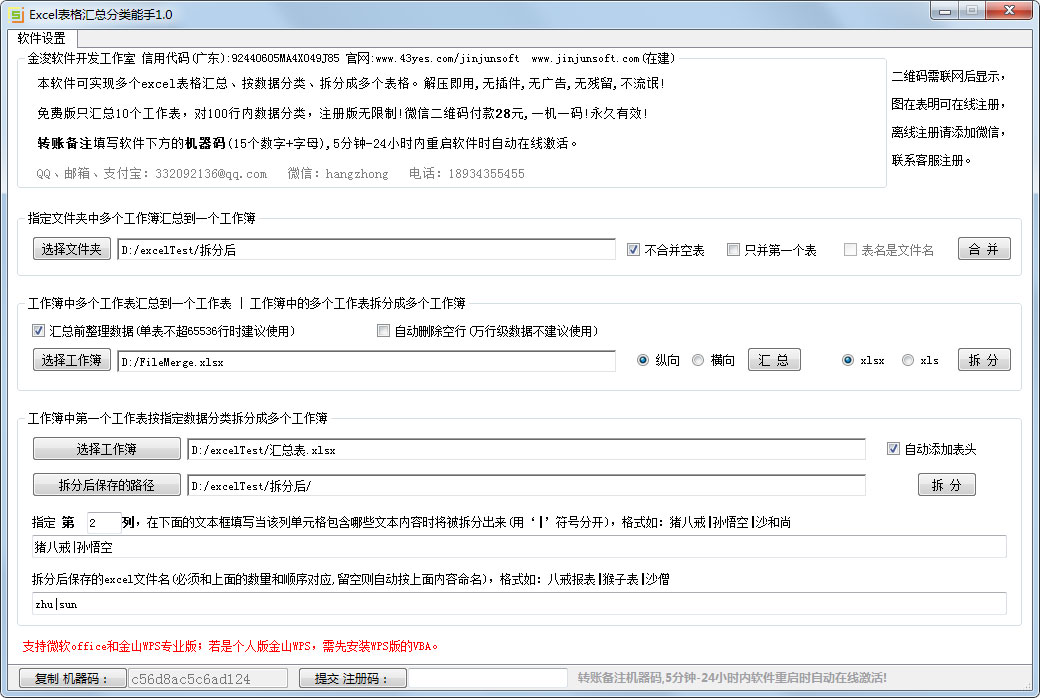The image size is (1040, 698).
Task: Click 提交 注册码 to submit registration code
Action: coord(350,677)
